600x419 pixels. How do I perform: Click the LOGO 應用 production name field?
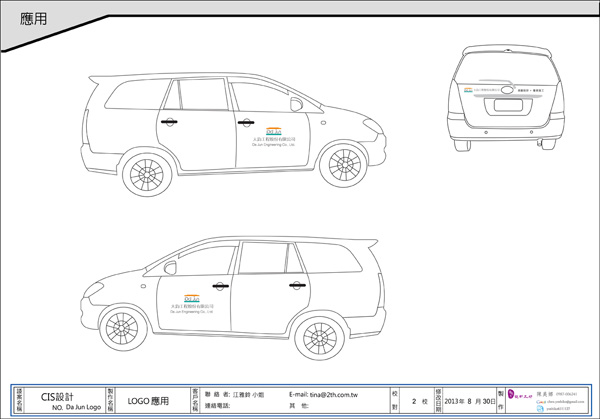tap(147, 401)
